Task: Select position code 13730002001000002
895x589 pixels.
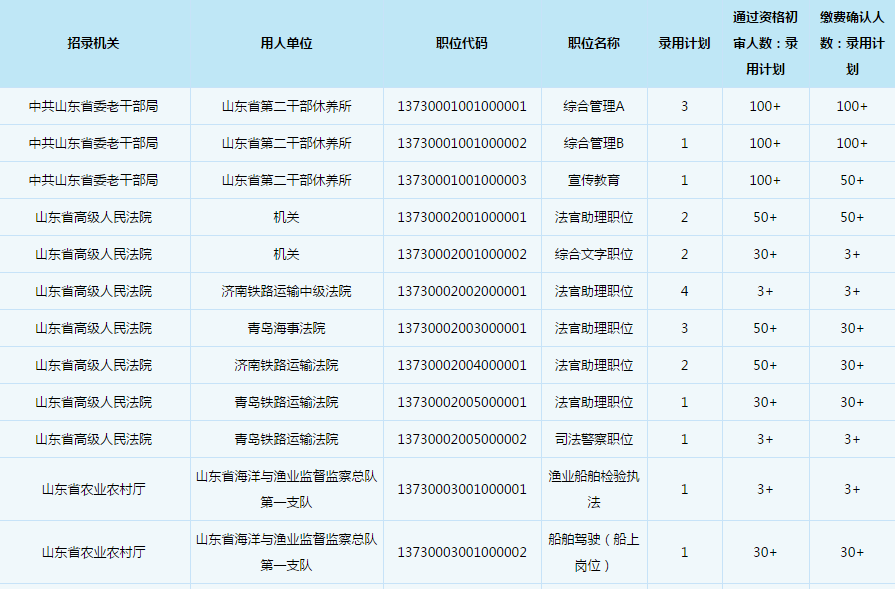Action: tap(462, 255)
